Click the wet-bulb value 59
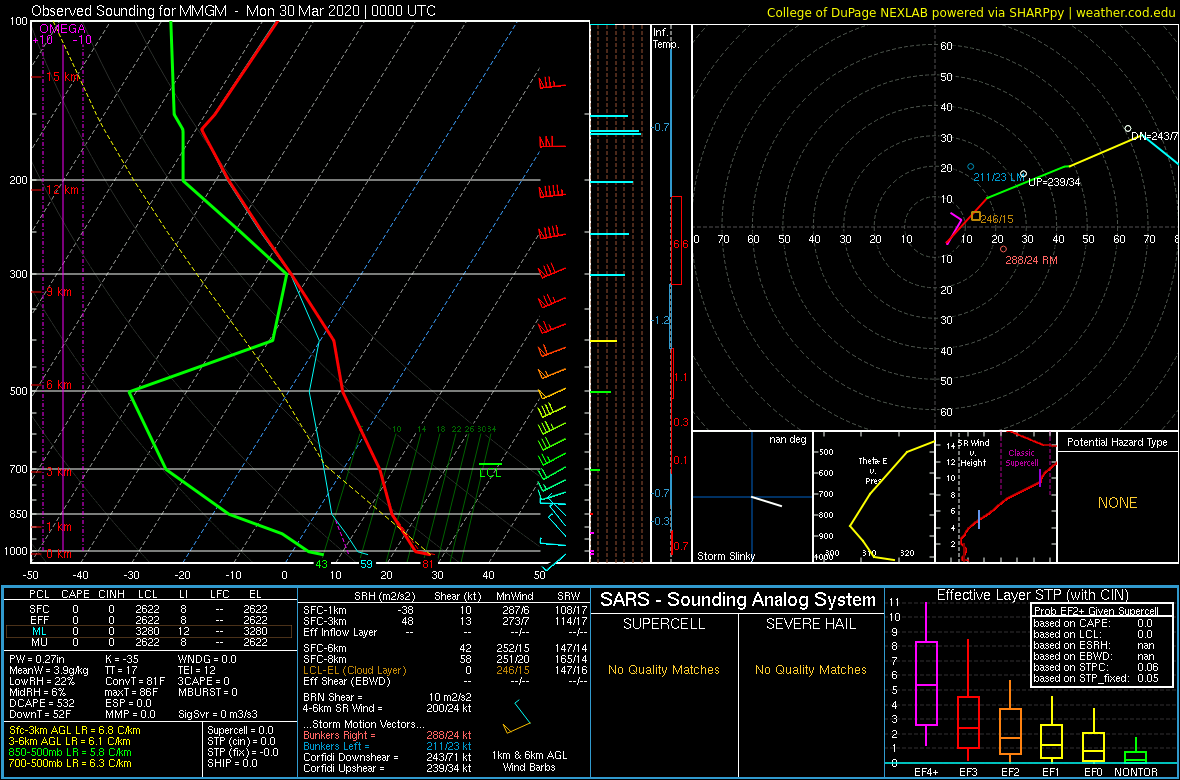Viewport: 1180px width, 780px height. coord(366,563)
